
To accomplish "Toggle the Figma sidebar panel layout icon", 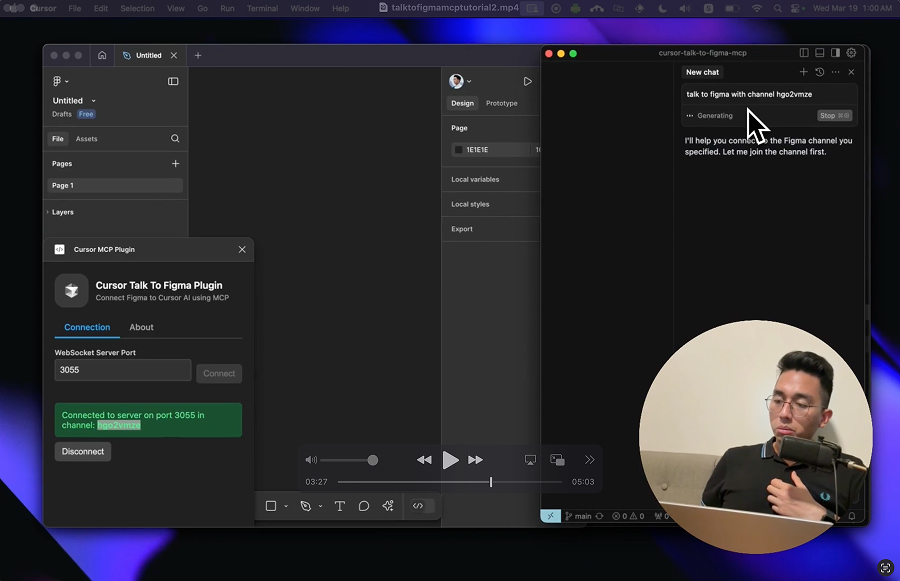I will pyautogui.click(x=173, y=81).
